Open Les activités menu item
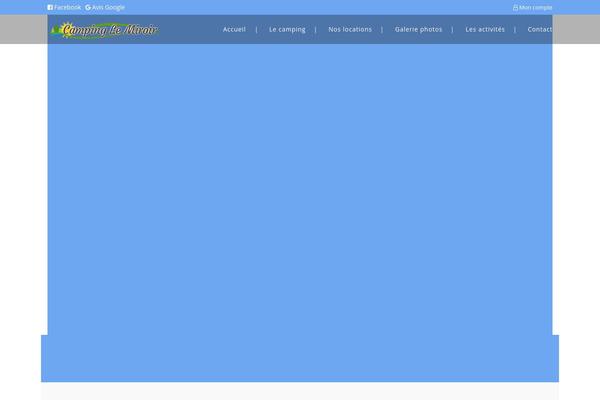Screen dimensions: 600x400 485,29
